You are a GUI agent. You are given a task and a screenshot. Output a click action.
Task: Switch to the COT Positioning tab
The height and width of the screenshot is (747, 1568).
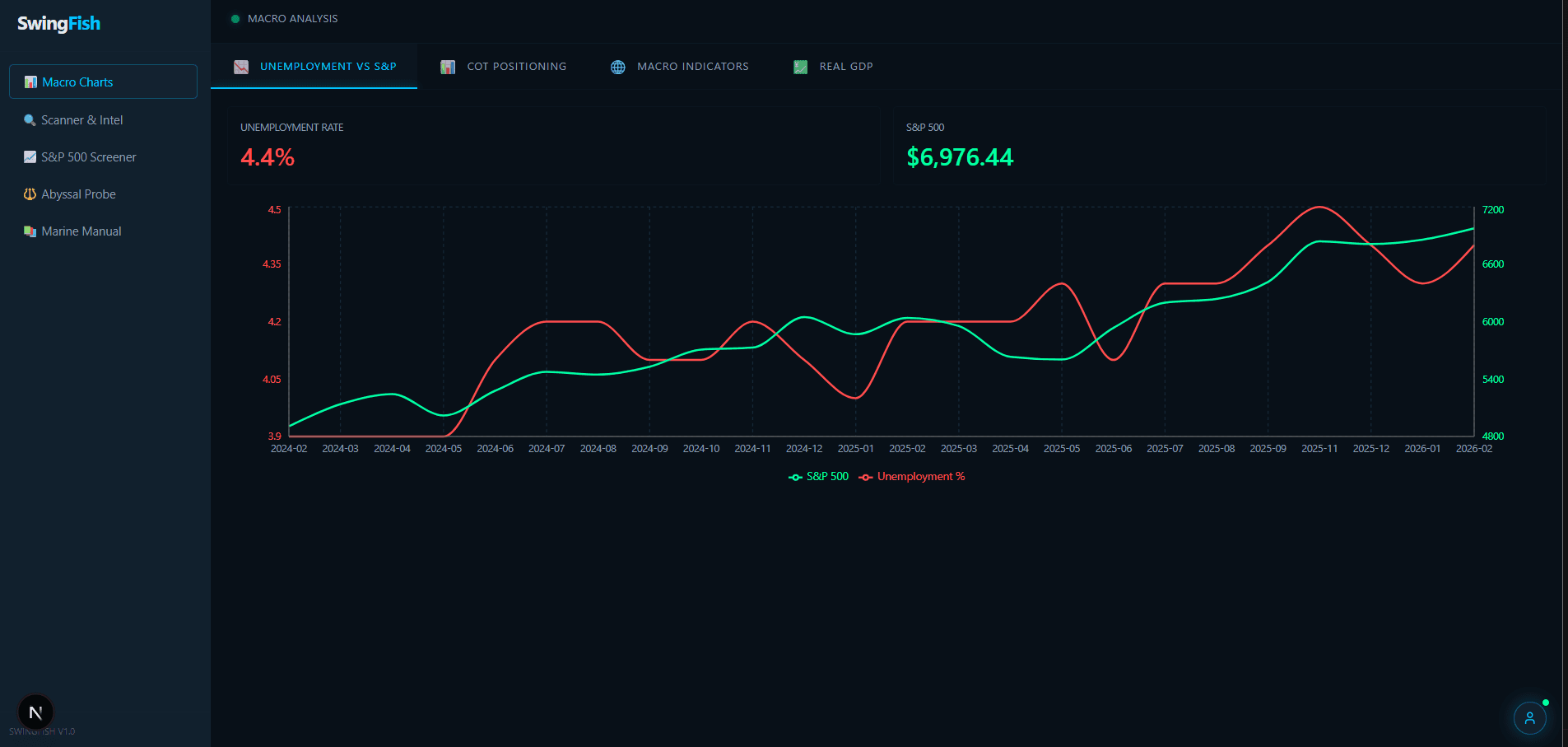pos(504,67)
